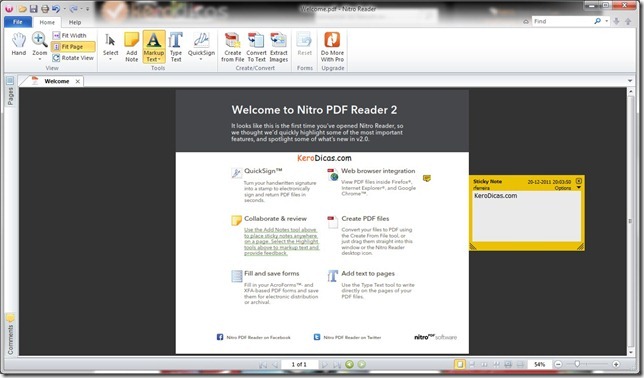Open the Comments side panel tab
This screenshot has height=378, width=644.
pos(10,335)
